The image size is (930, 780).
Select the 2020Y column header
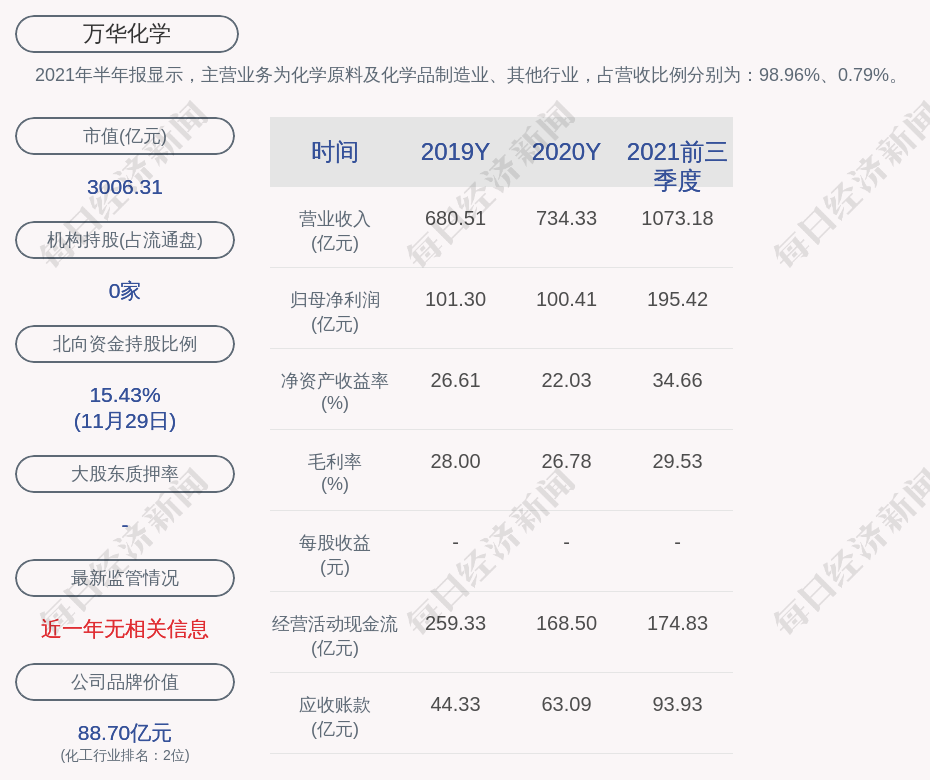[x=566, y=152]
